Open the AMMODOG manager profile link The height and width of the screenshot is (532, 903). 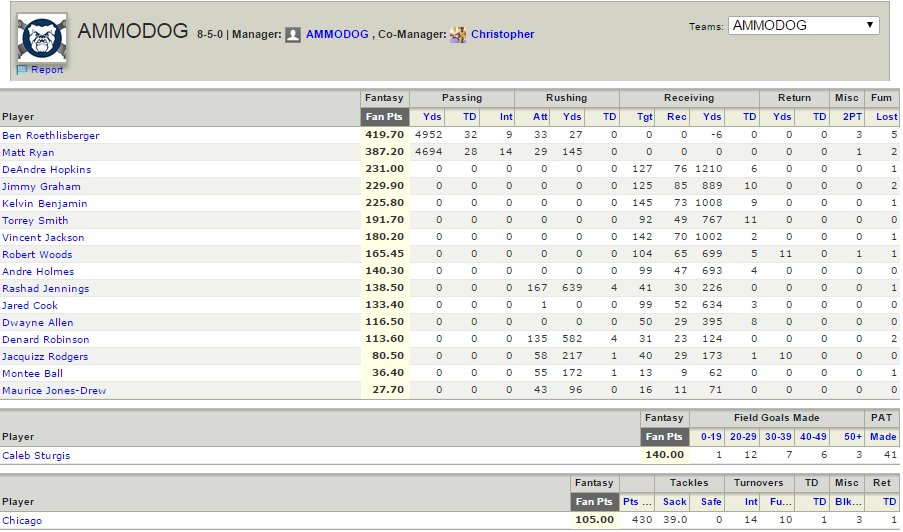pyautogui.click(x=337, y=34)
